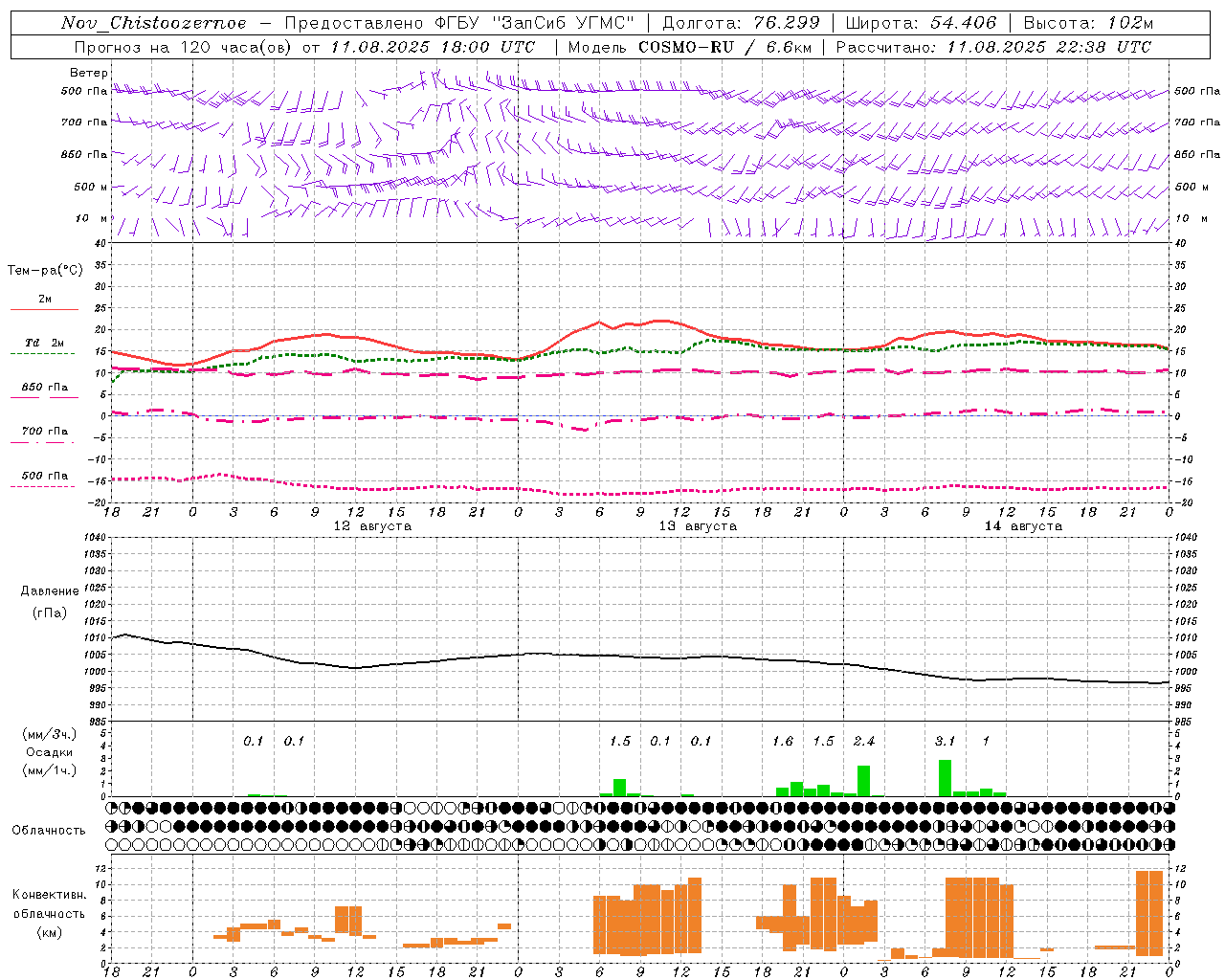Click the 1.6 precipitation amount value

click(x=782, y=741)
